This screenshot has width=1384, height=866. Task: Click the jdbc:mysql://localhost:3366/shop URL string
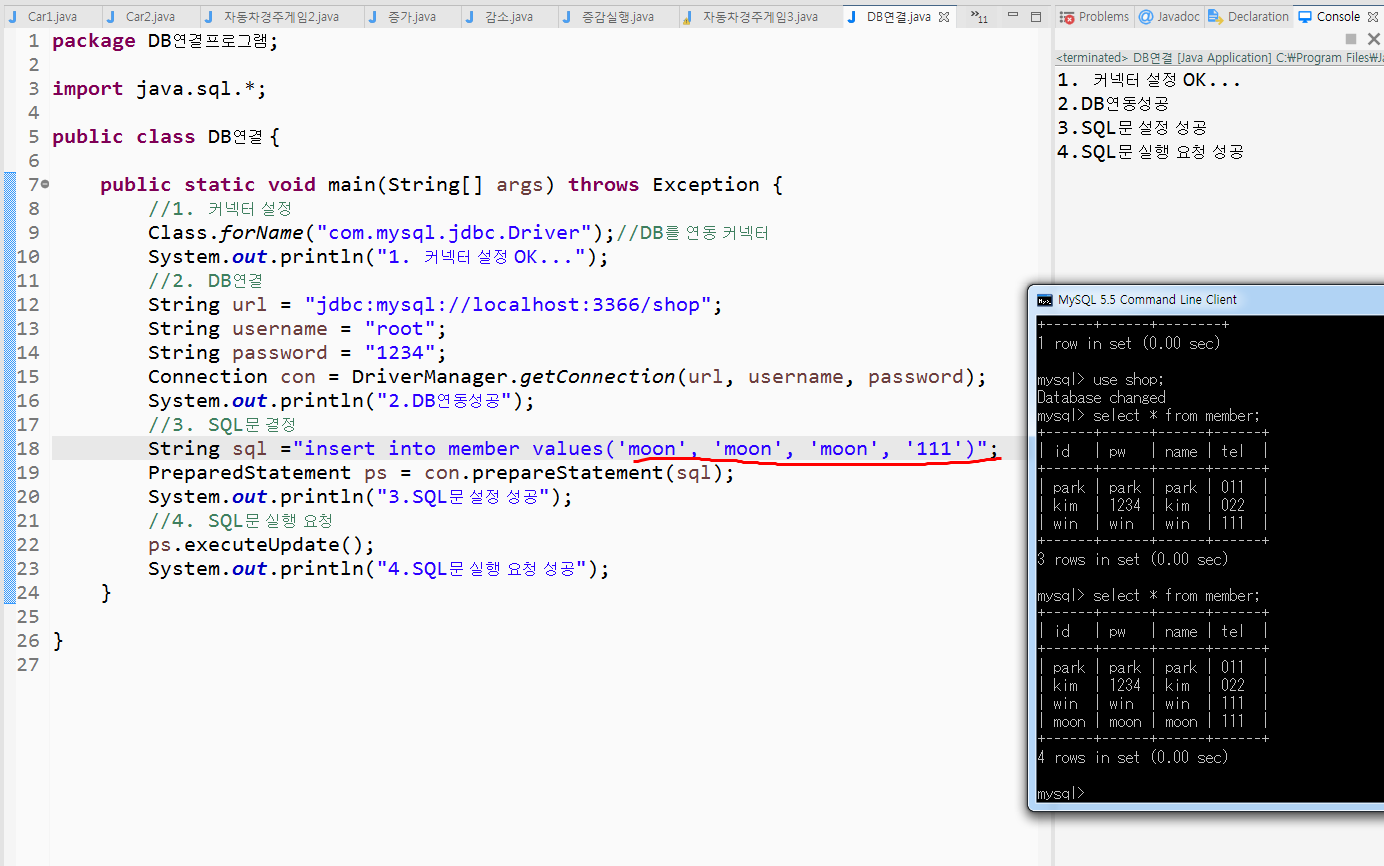click(x=508, y=305)
